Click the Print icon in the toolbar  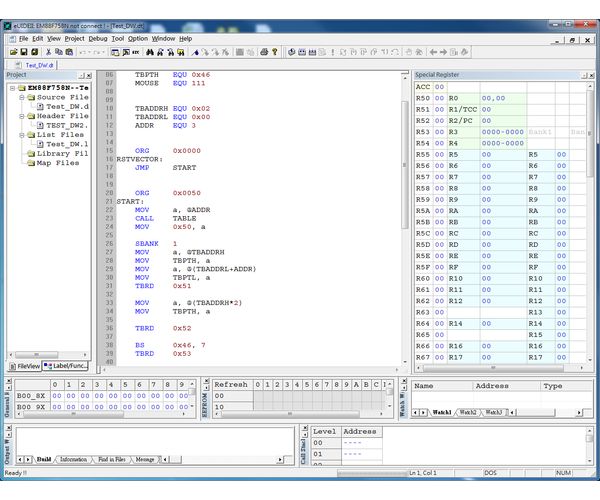point(262,51)
